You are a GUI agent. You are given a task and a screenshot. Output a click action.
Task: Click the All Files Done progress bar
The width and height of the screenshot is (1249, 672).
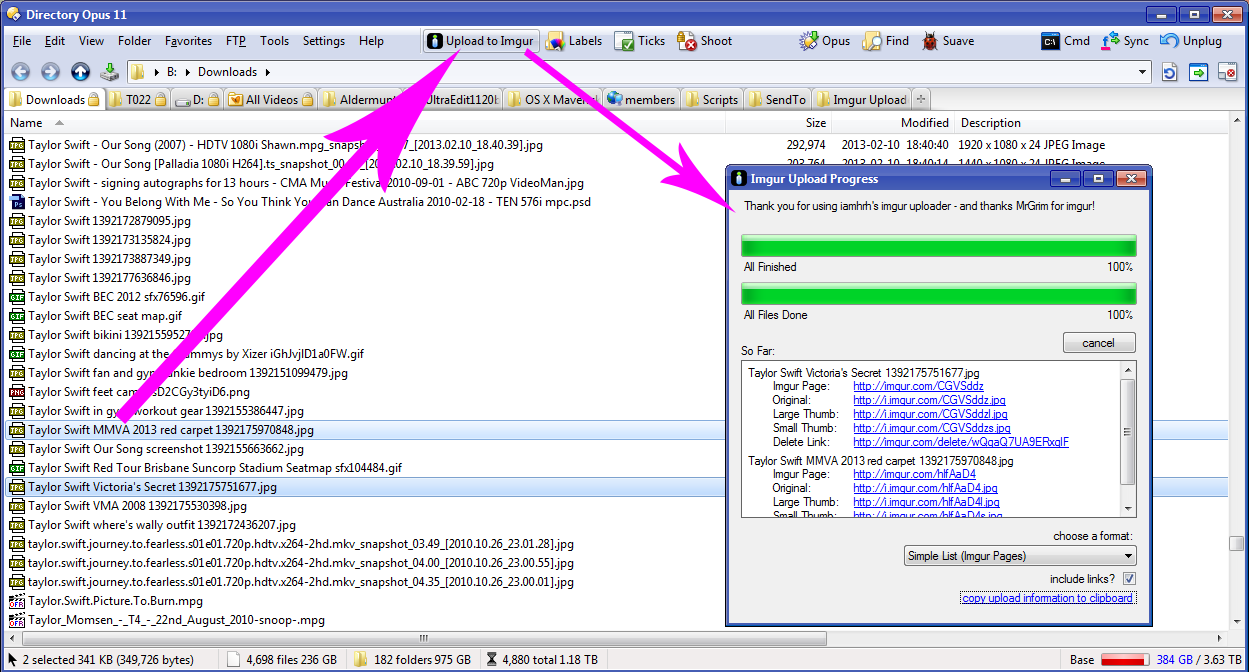938,294
